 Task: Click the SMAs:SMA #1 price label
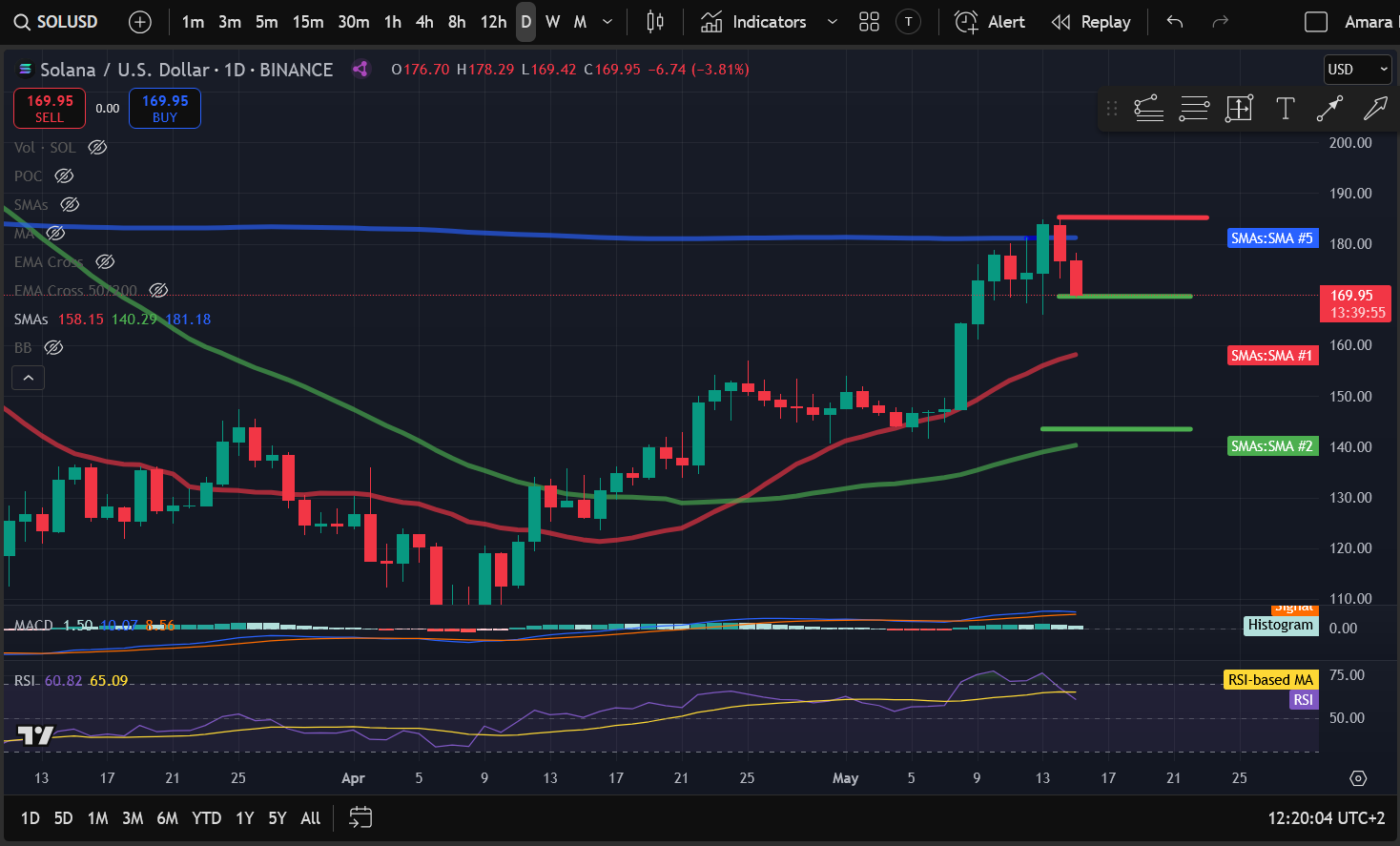coord(1272,356)
